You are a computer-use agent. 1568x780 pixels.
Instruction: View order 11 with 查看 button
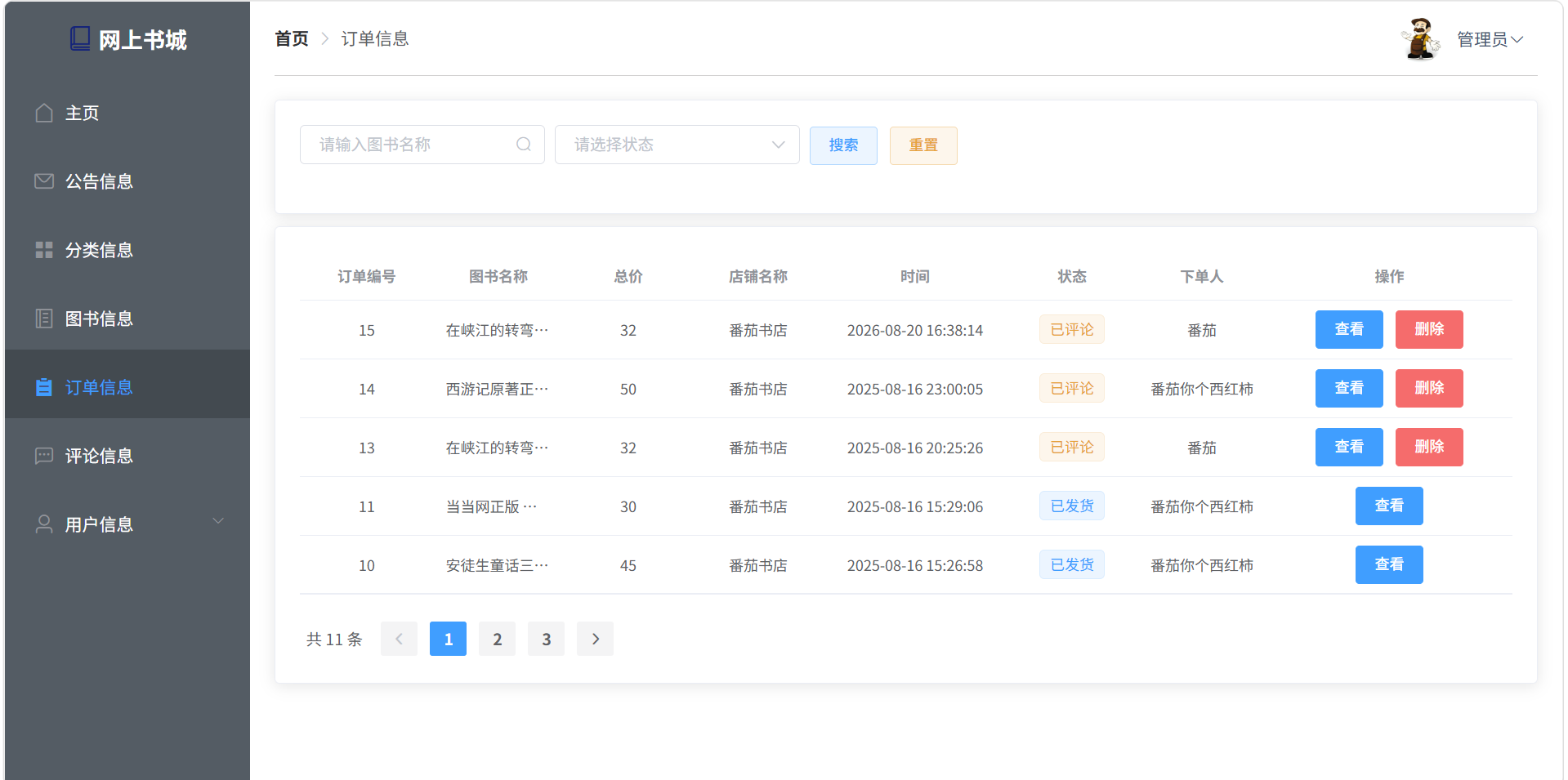click(1389, 506)
